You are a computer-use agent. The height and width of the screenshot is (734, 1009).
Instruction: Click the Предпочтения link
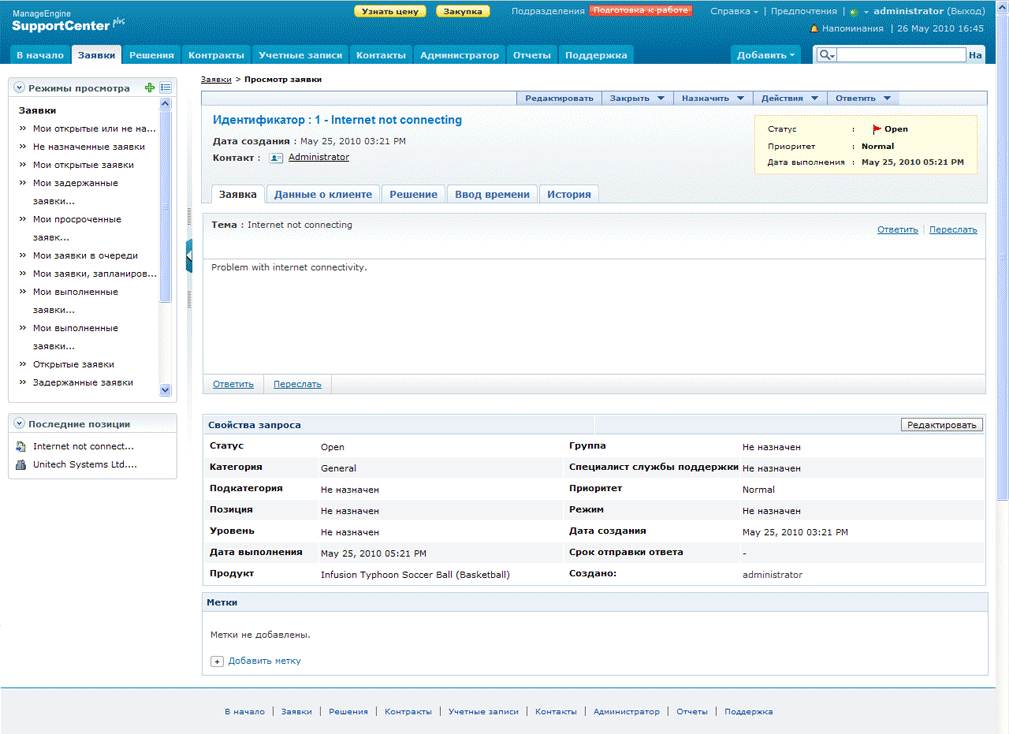point(804,11)
